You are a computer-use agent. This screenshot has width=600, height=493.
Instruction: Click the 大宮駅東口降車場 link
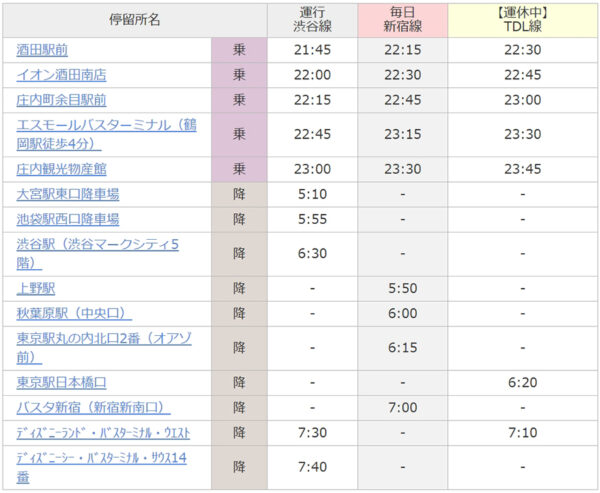point(68,194)
